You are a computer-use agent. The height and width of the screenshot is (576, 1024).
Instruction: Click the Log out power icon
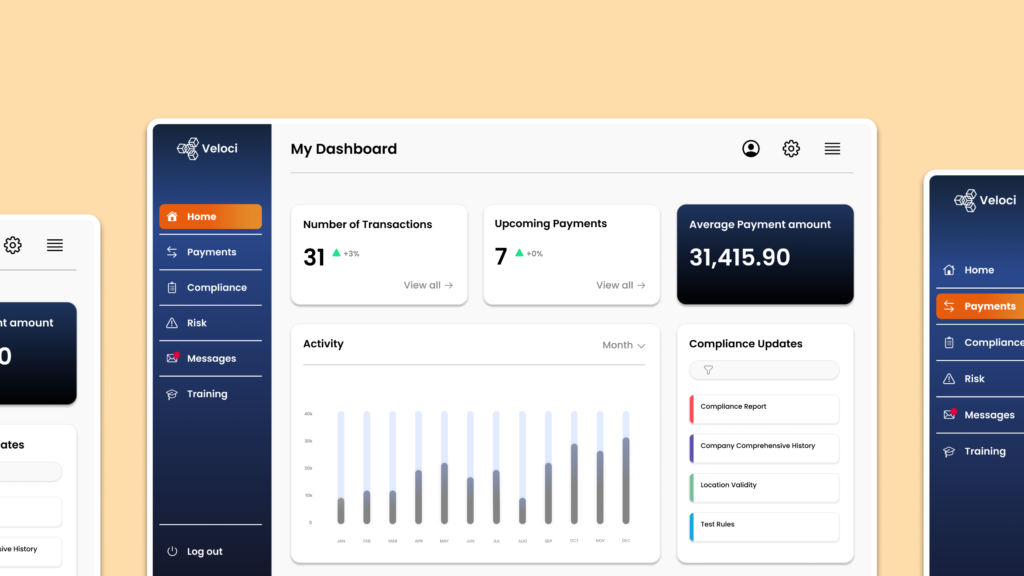(x=172, y=551)
